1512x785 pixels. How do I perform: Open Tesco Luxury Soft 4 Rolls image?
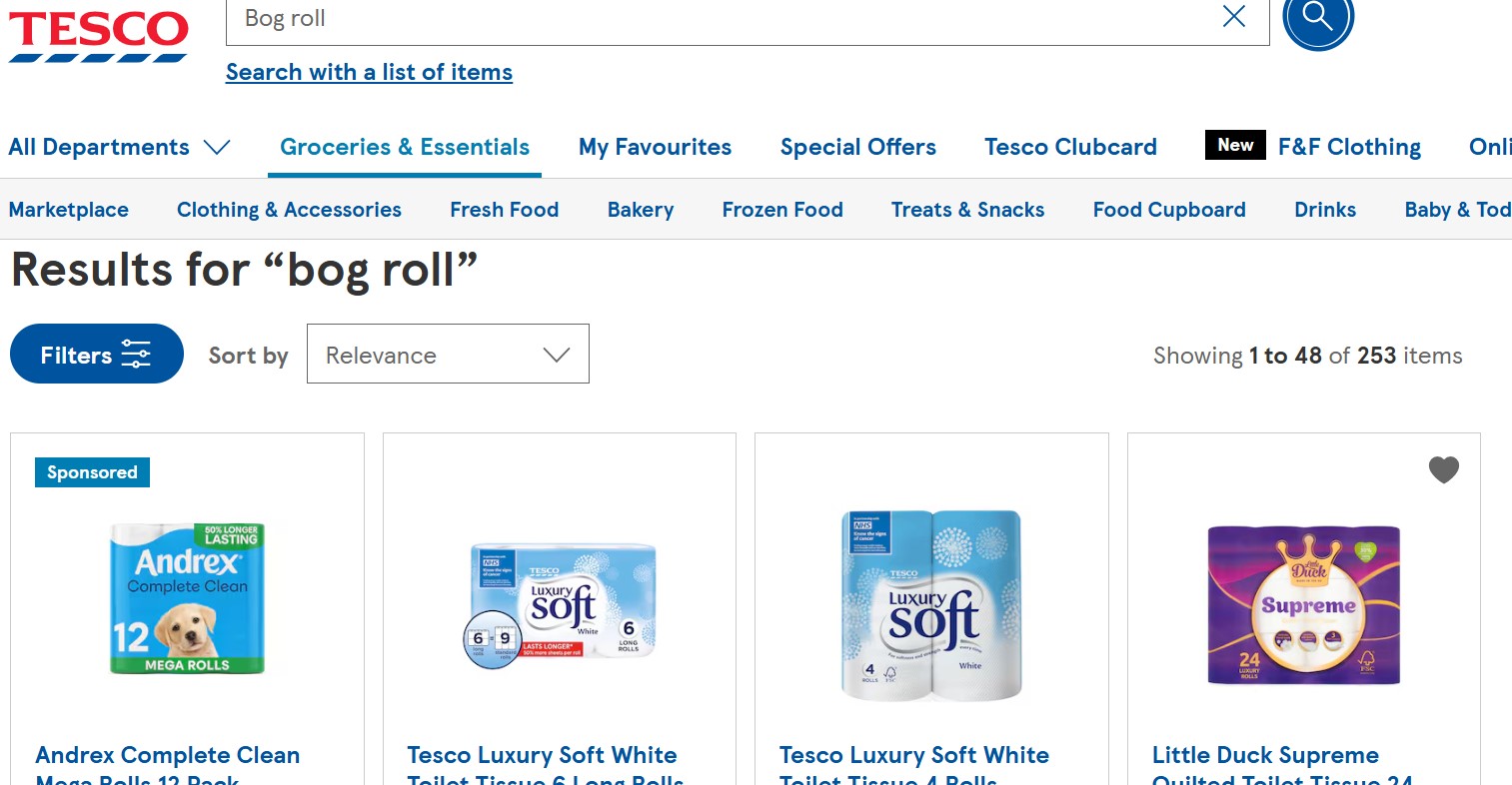click(x=931, y=605)
